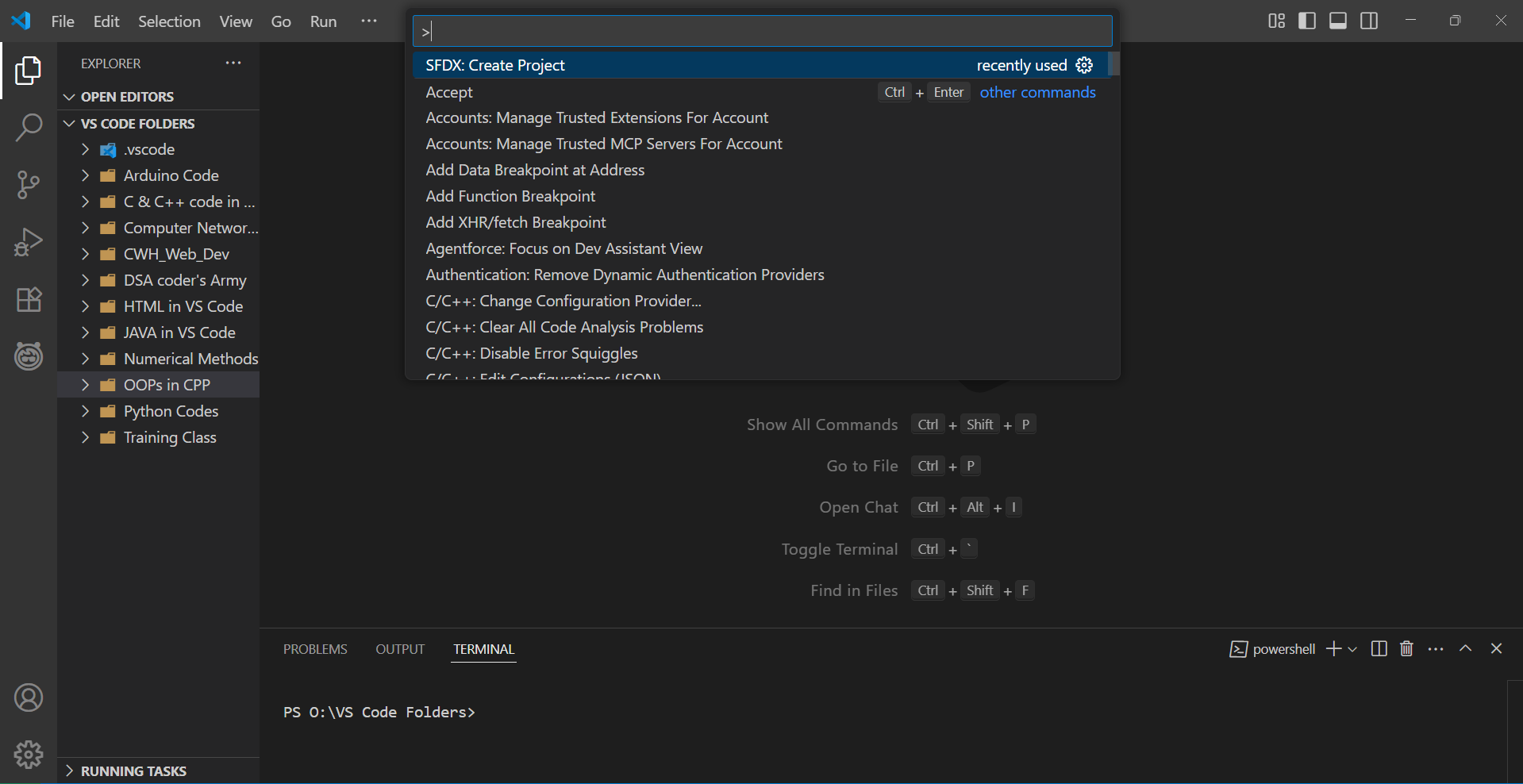Run Add XHR/fetch Breakpoint command
The width and height of the screenshot is (1523, 784).
[760, 222]
